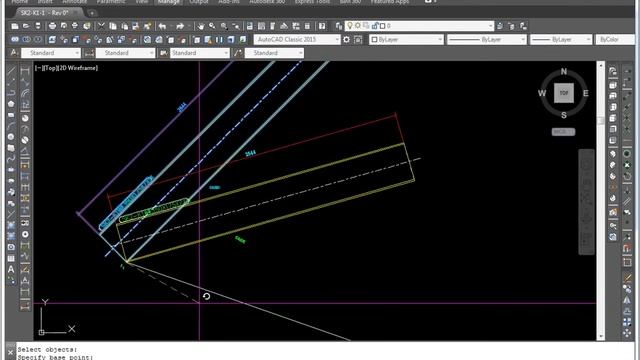
Task: Open Layer Properties Manager icon
Action: [339, 26]
